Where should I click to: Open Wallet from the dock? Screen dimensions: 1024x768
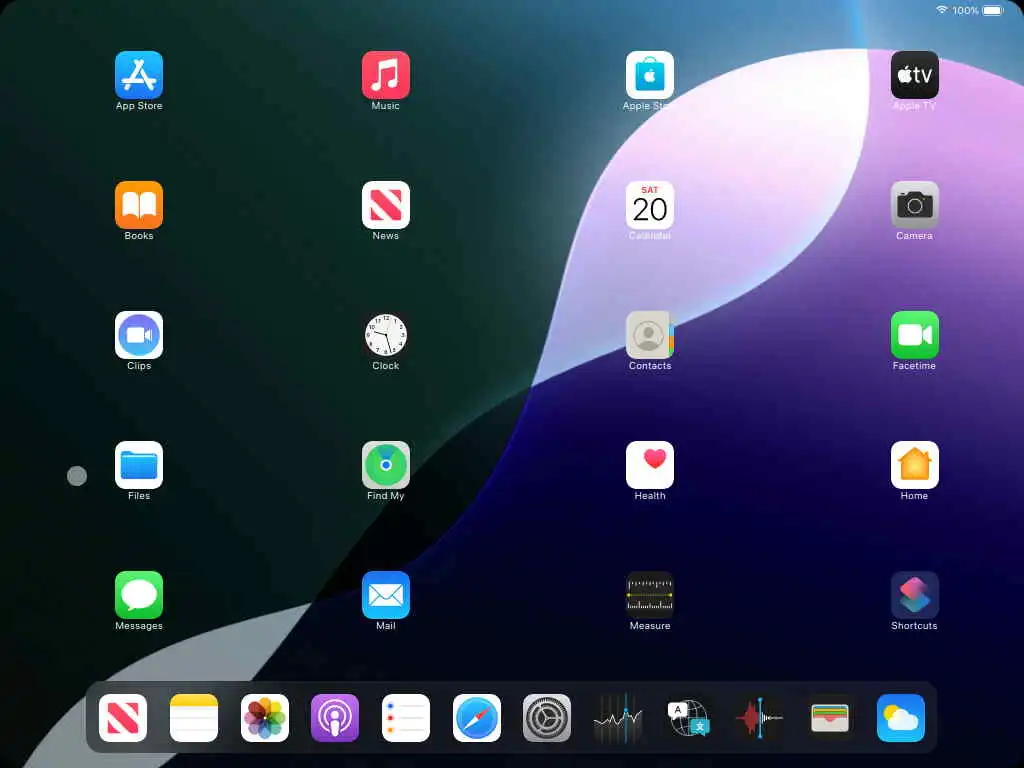(x=829, y=718)
